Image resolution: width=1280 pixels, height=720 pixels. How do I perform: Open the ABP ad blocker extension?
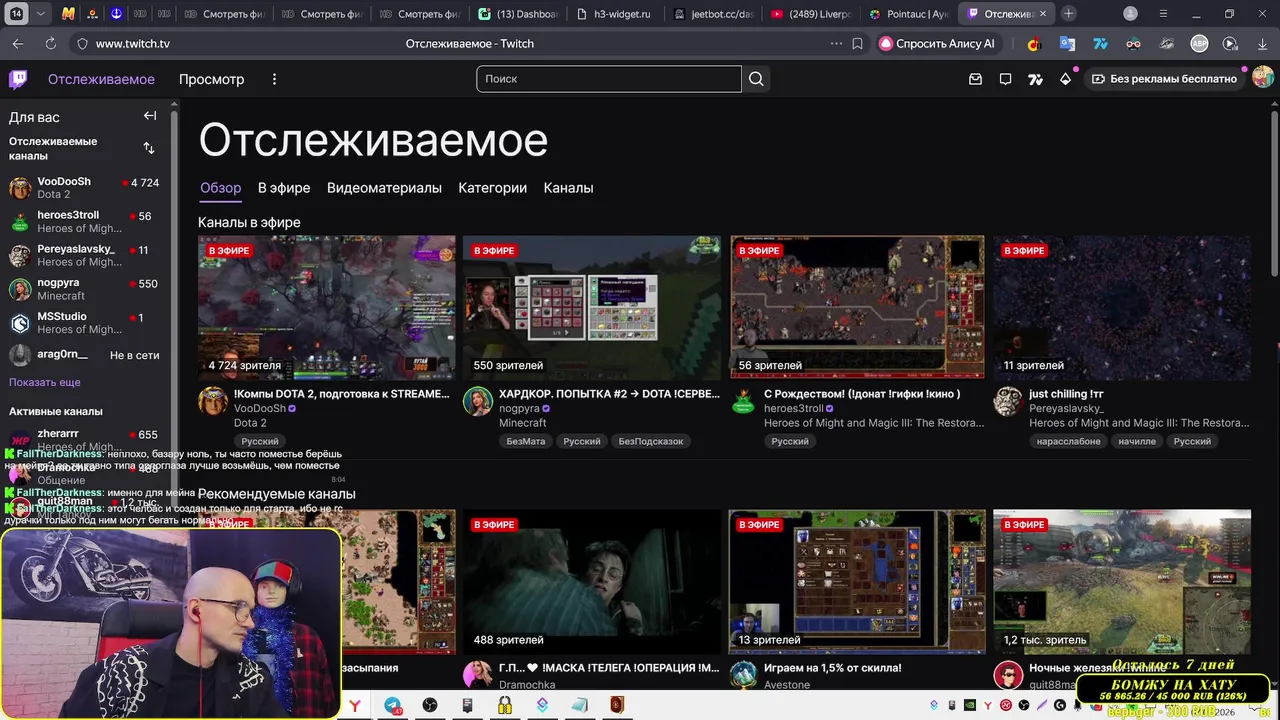coord(1199,44)
